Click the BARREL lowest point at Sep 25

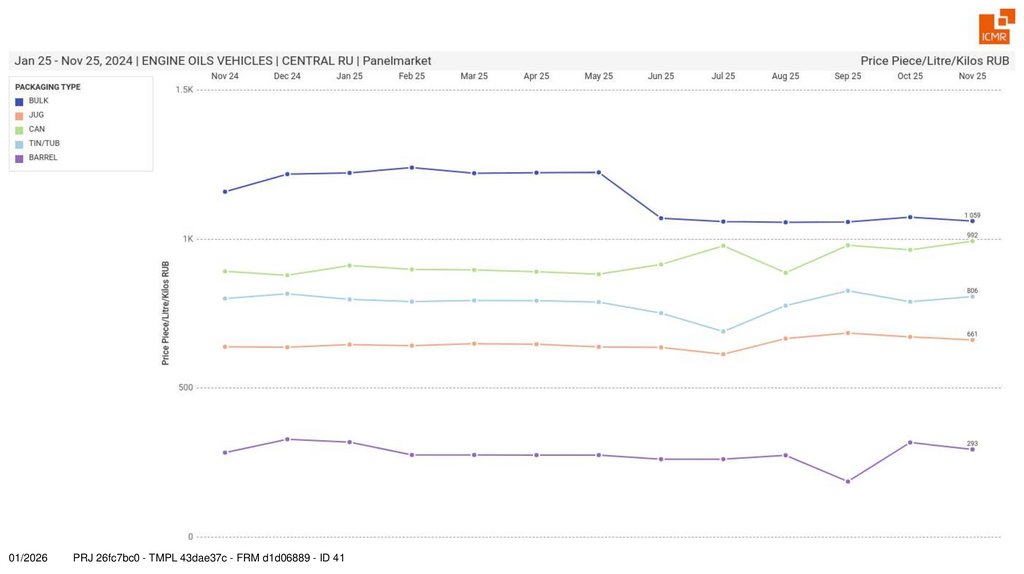848,481
